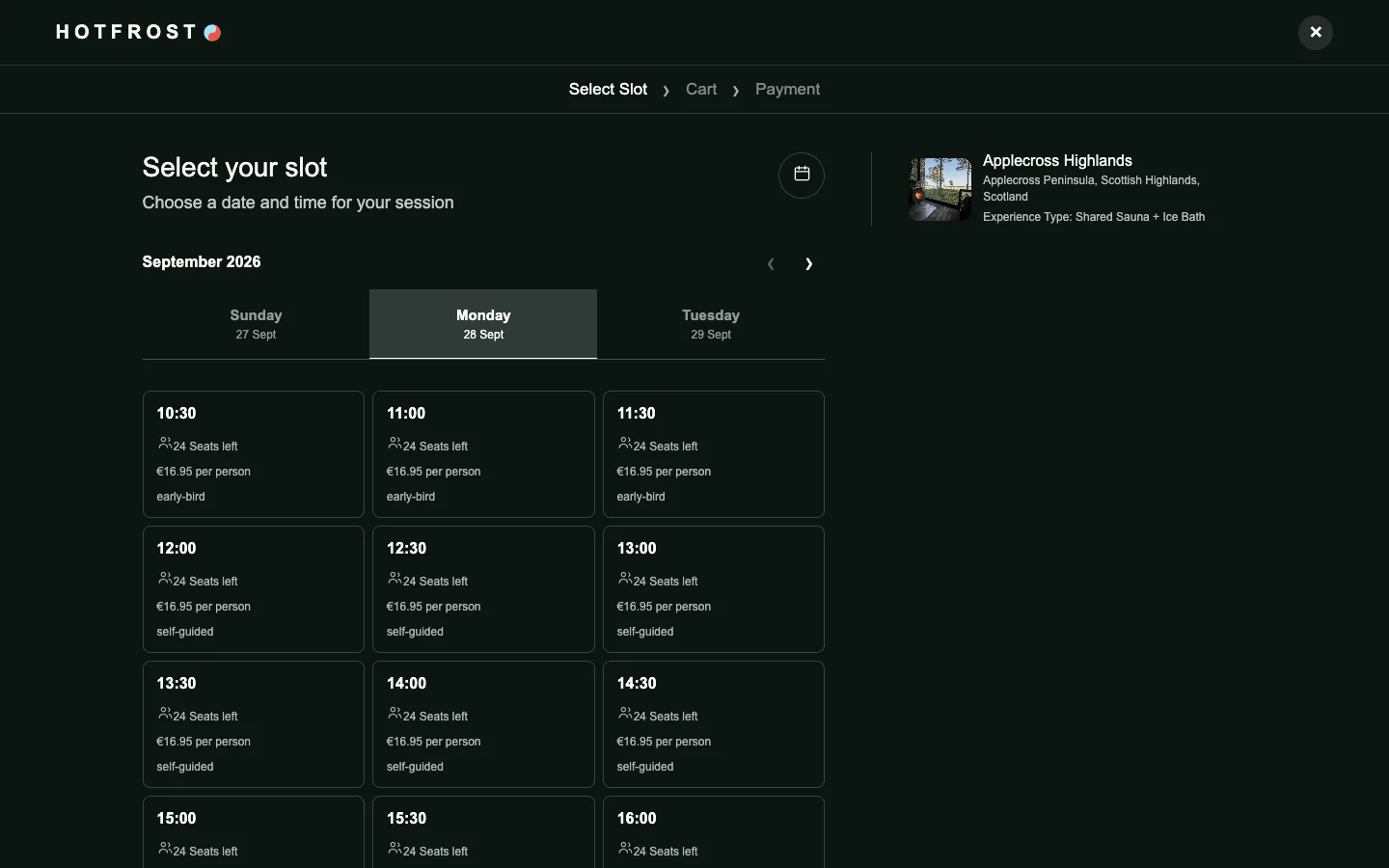
Task: Click the seats icon in the 14:00 slot
Action: click(x=395, y=714)
